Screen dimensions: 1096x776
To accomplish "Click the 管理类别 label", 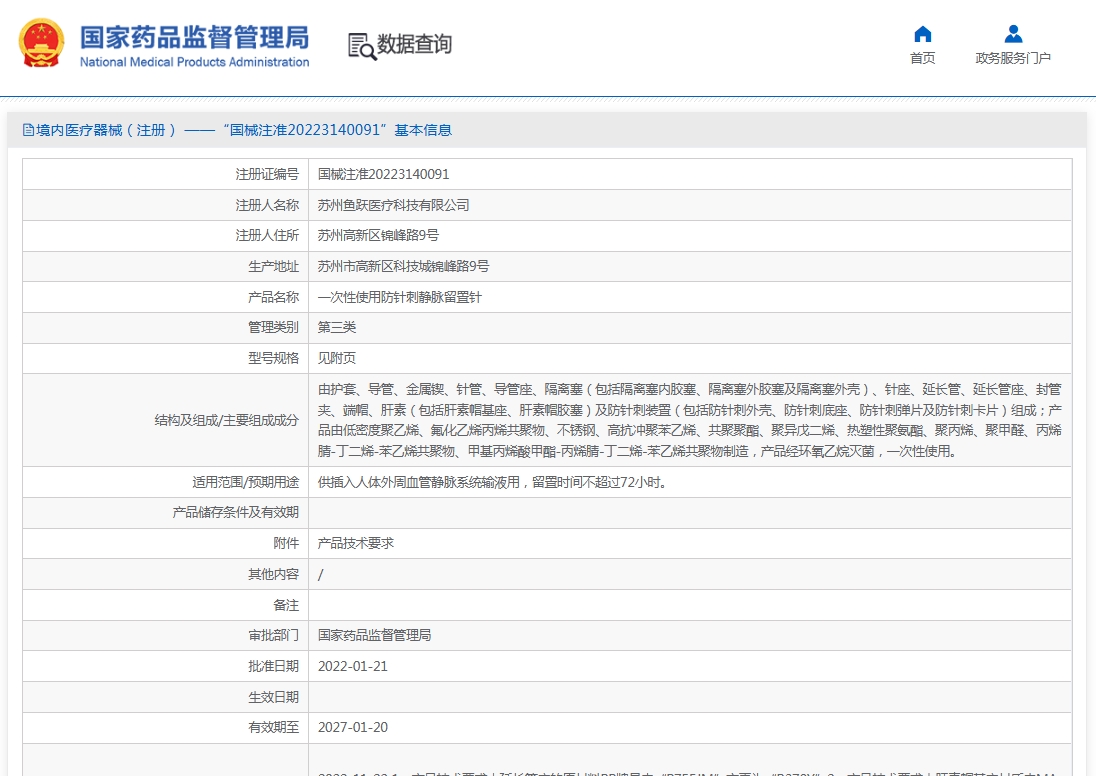I will pos(273,327).
